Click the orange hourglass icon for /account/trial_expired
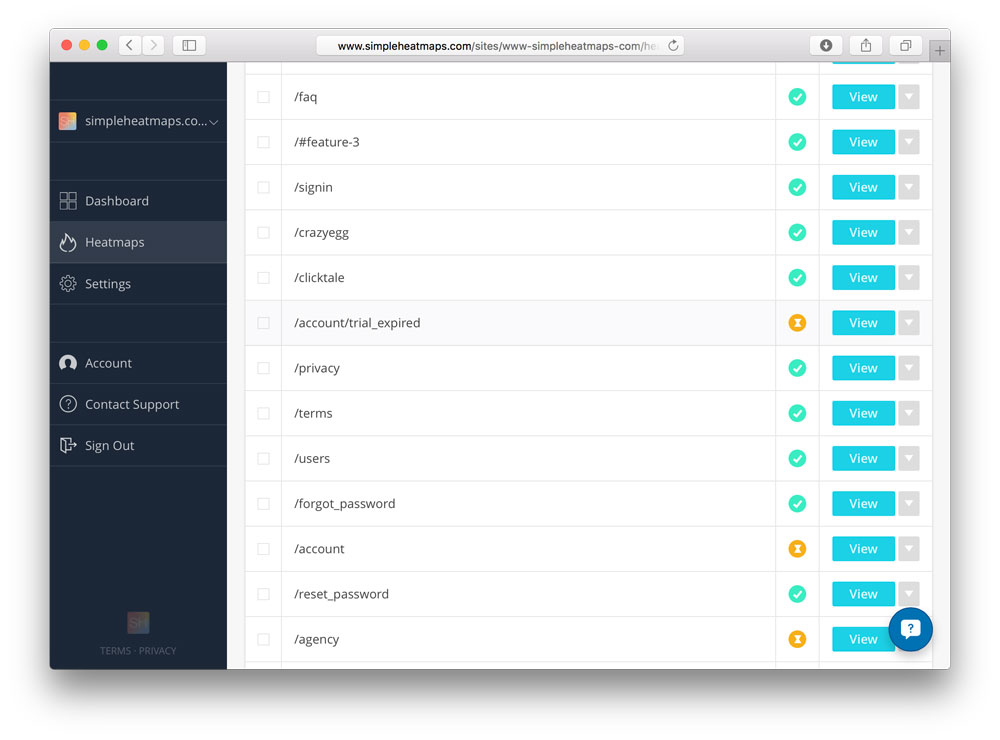 pos(797,323)
